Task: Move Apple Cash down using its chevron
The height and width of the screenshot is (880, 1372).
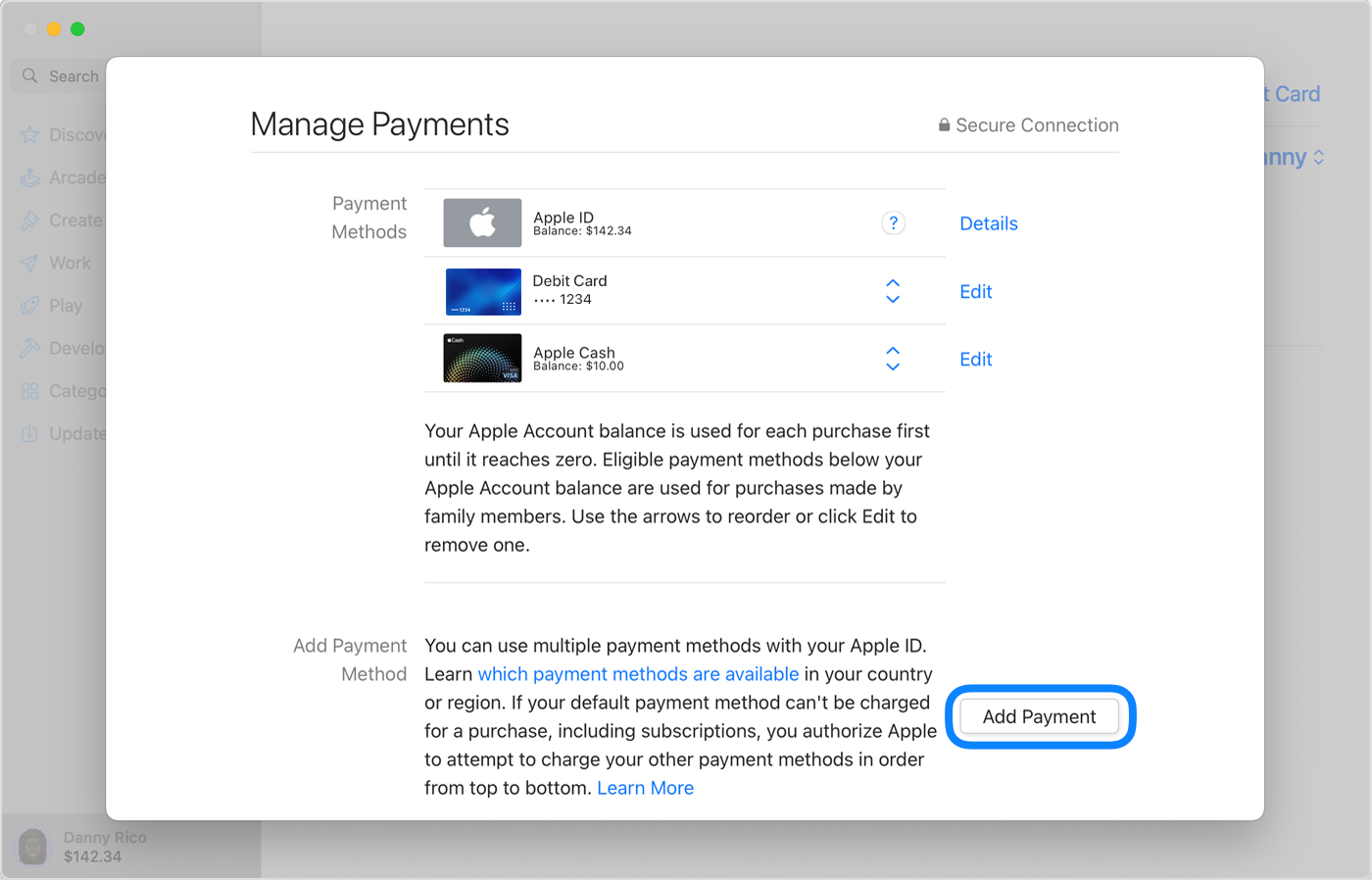Action: click(x=893, y=367)
